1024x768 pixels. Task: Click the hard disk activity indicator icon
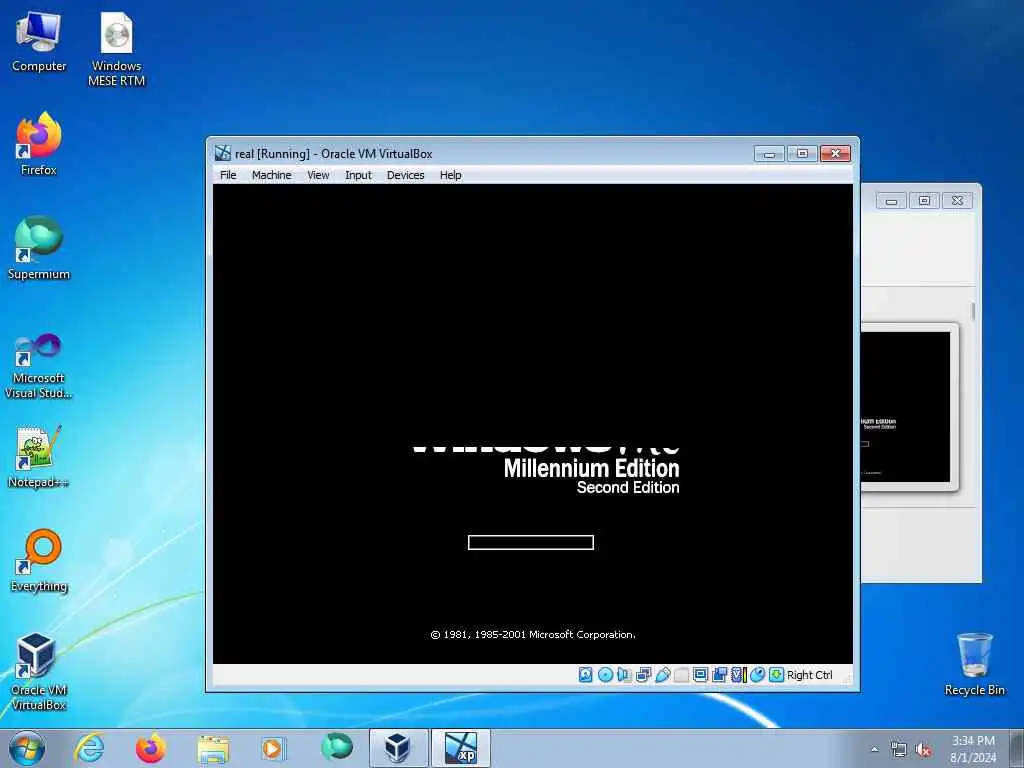(x=586, y=675)
